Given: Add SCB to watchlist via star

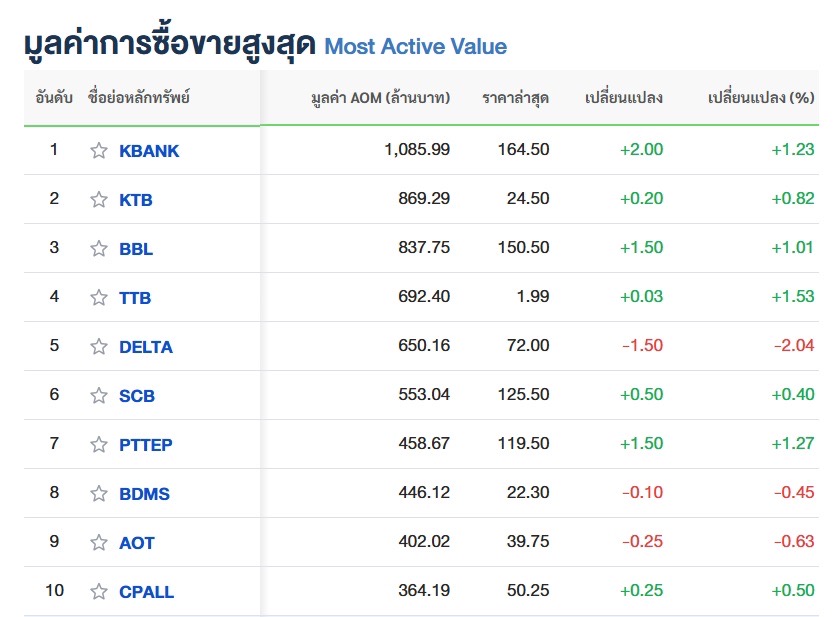Looking at the screenshot, I should [98, 396].
